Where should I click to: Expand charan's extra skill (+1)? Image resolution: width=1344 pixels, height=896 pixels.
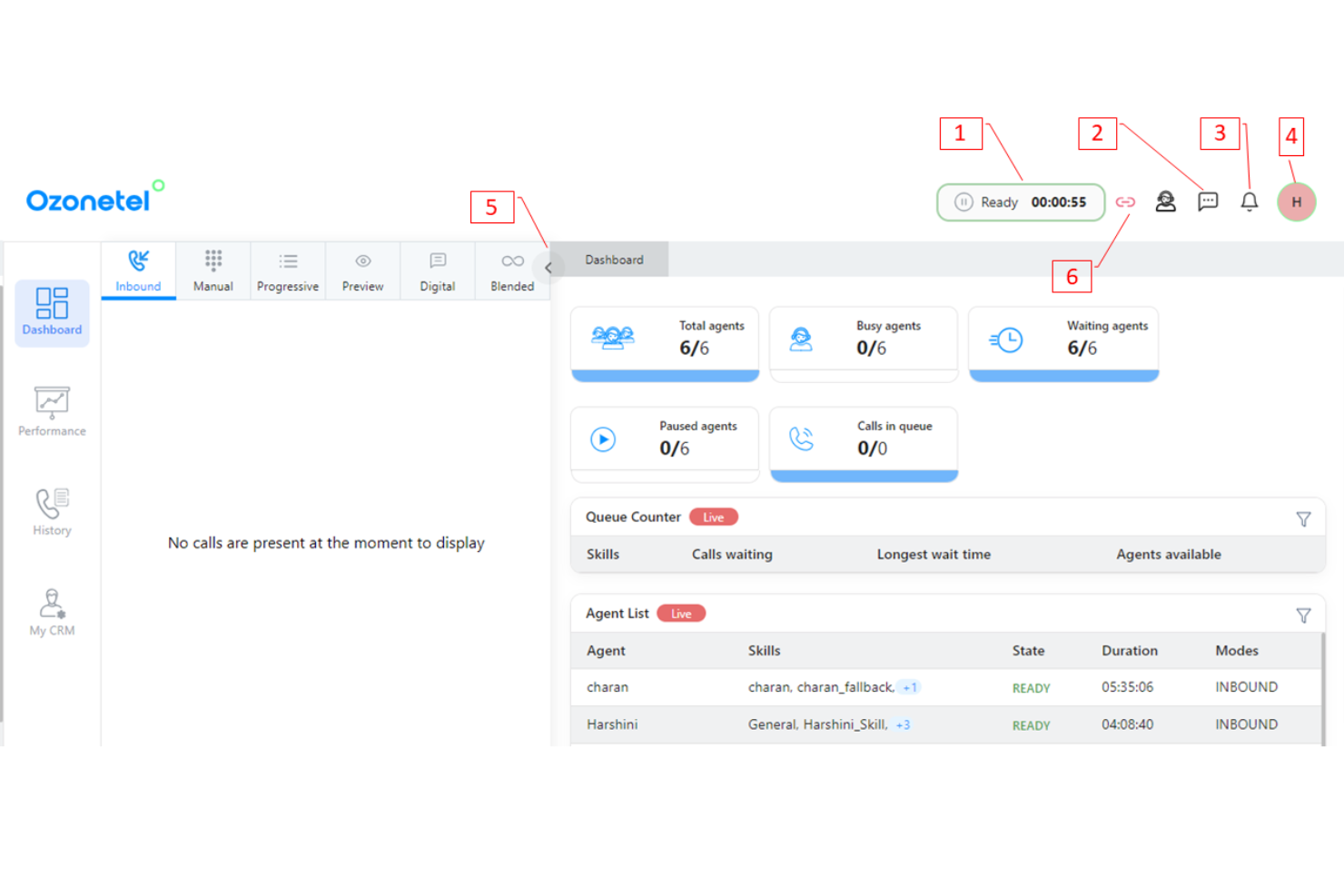coord(909,687)
